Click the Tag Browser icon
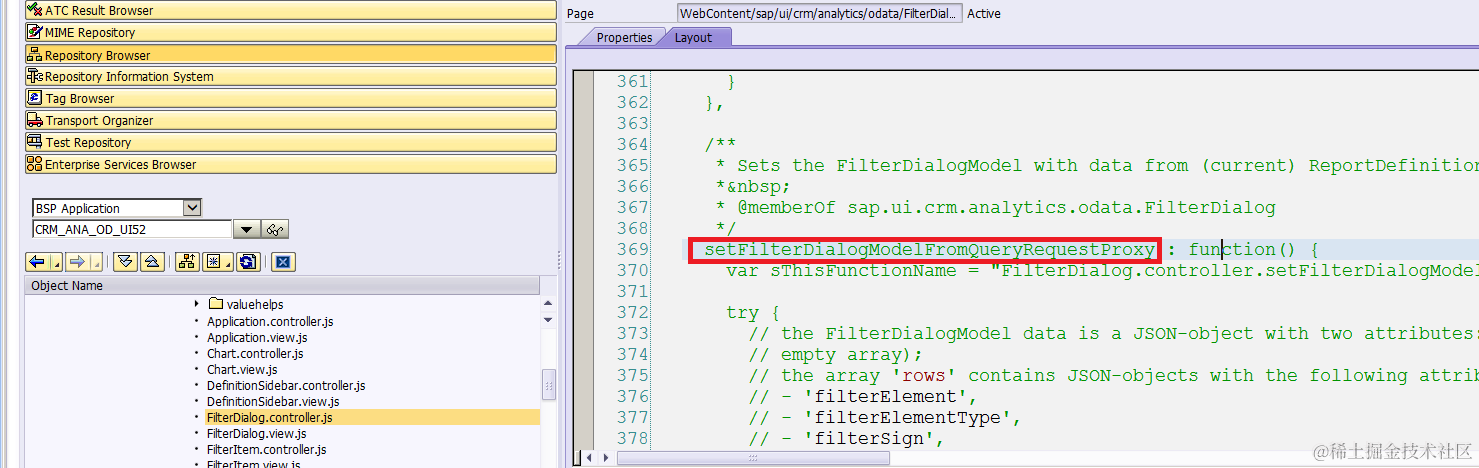The image size is (1479, 468). pyautogui.click(x=35, y=99)
